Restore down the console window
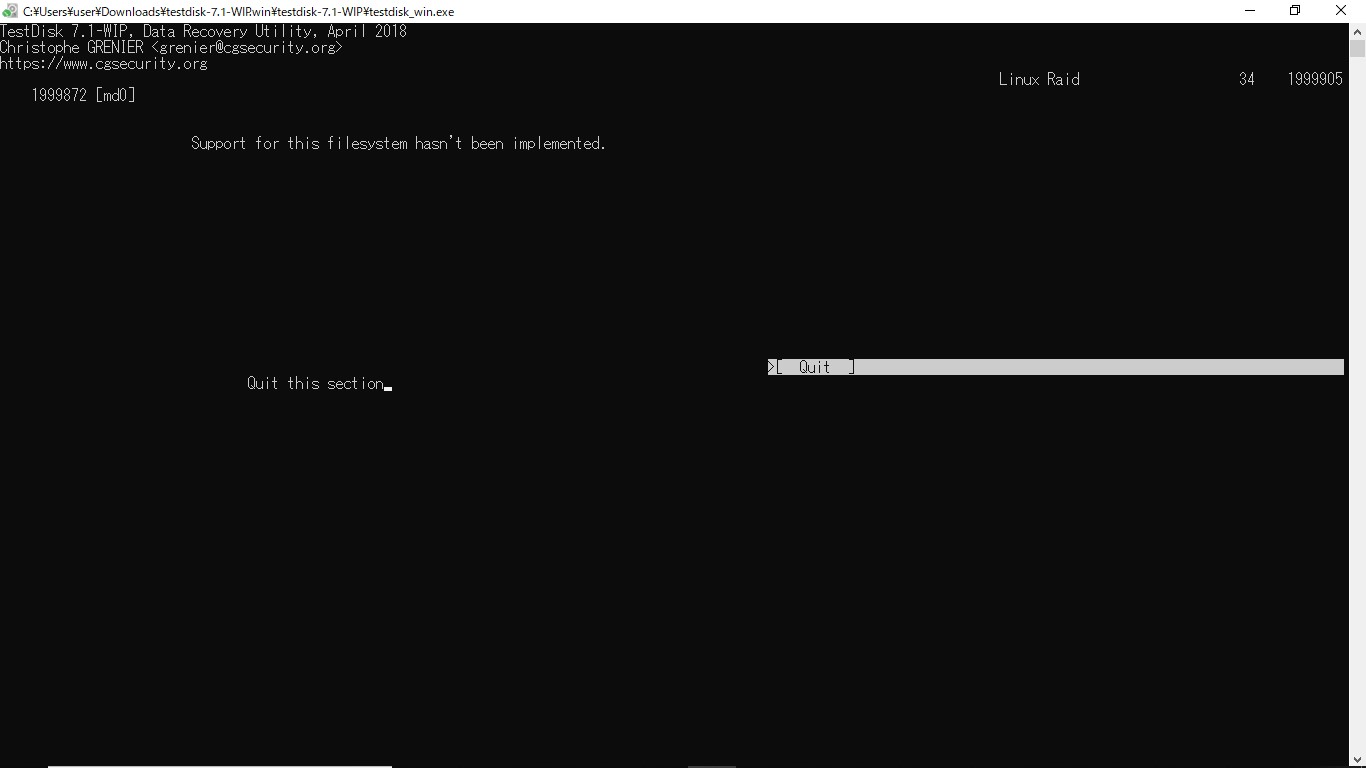The image size is (1366, 768). pyautogui.click(x=1295, y=11)
